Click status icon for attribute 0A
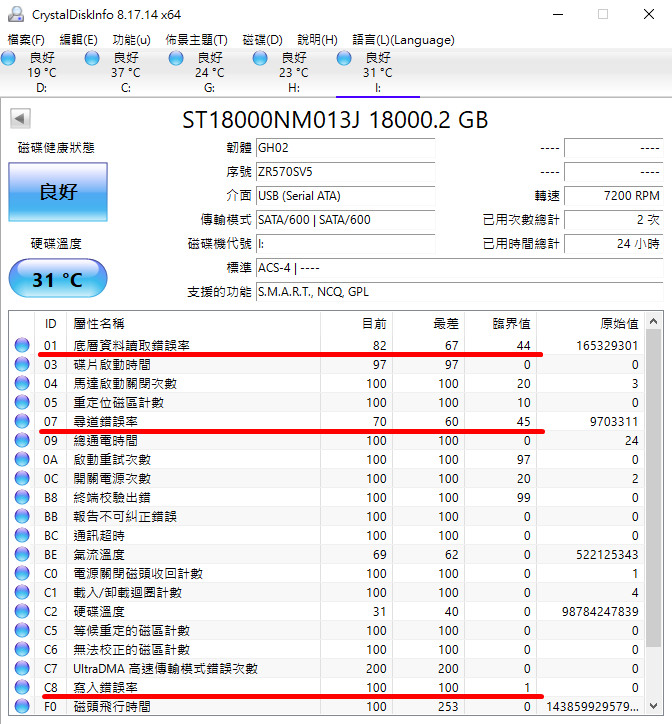 pos(22,459)
